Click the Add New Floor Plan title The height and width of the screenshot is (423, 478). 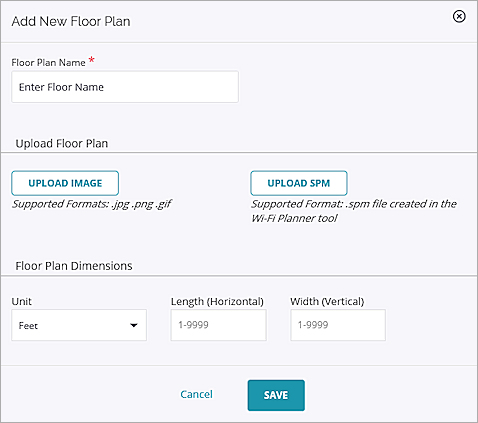point(71,21)
